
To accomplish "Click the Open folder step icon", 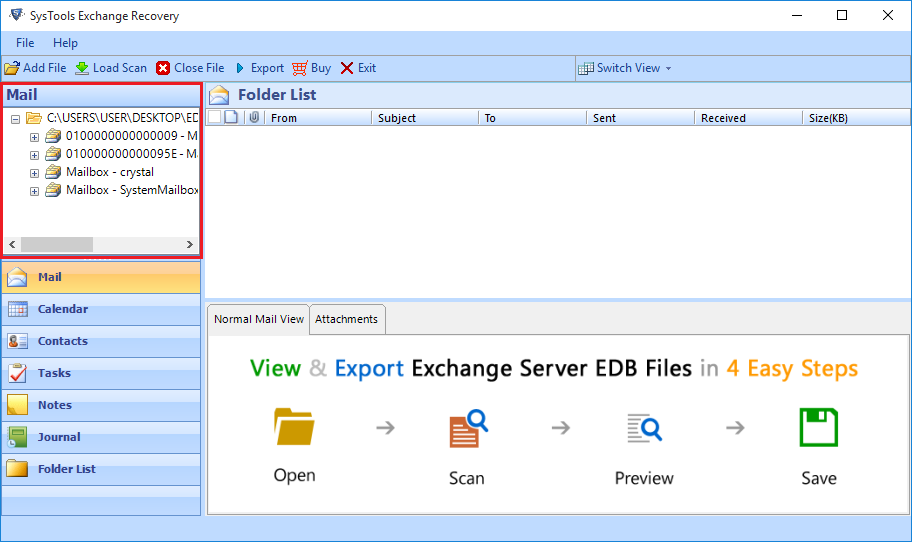I will point(294,427).
